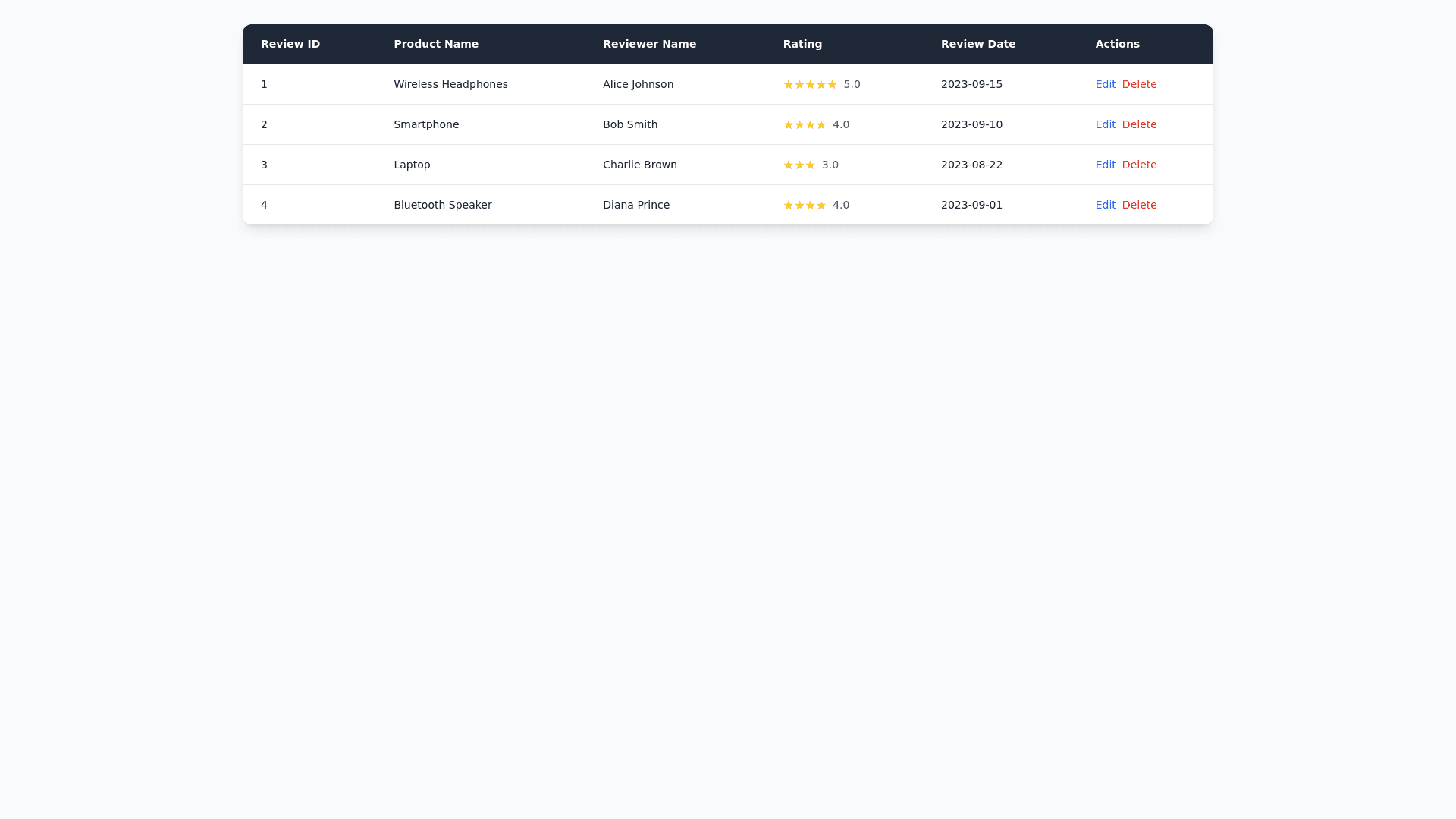1456x819 pixels.
Task: Edit Charlie Brown's Laptop review
Action: pyautogui.click(x=1105, y=165)
